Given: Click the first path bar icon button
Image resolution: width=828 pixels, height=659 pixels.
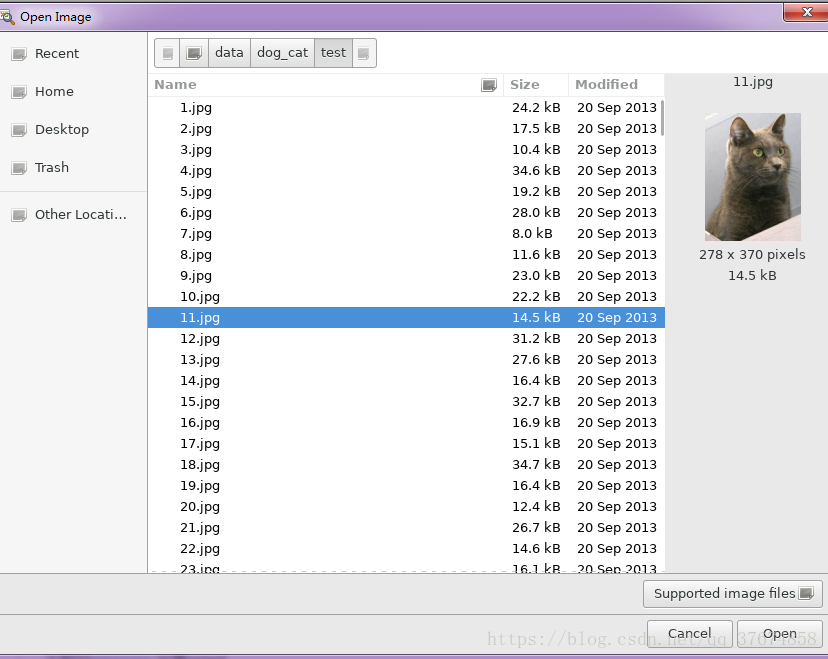Looking at the screenshot, I should coord(167,53).
